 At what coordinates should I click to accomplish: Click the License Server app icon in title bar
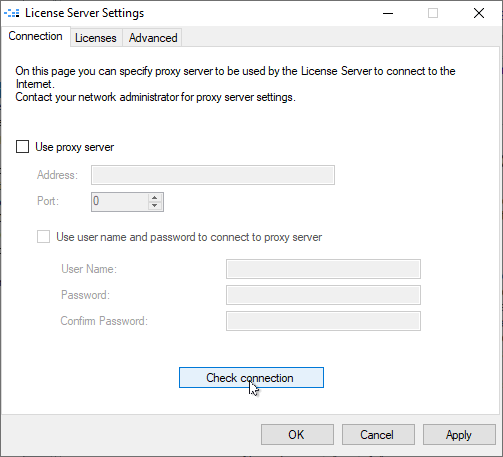tap(12, 13)
